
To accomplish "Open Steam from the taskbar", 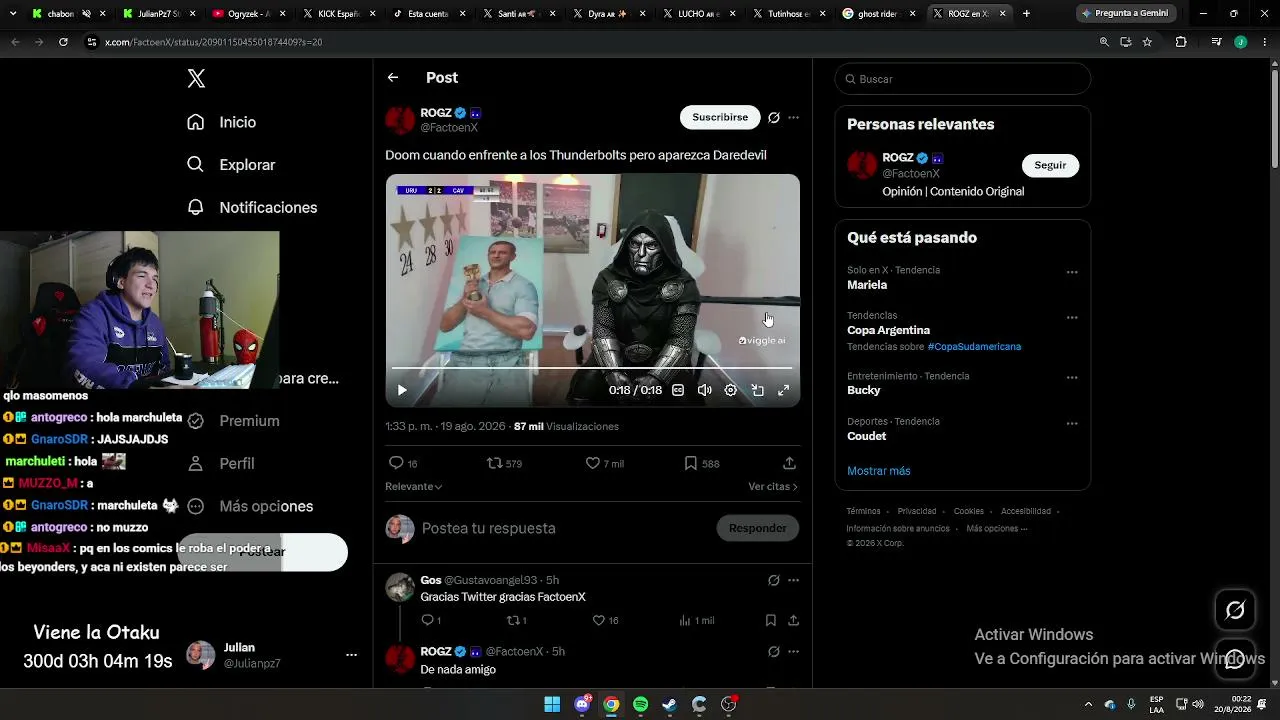I will click(x=670, y=704).
